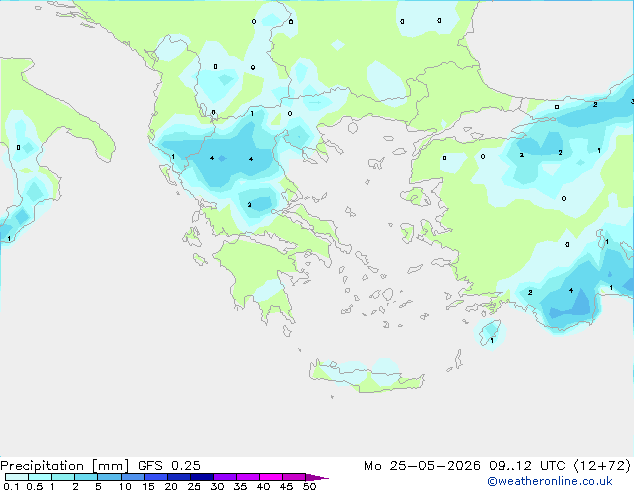This screenshot has height=490, width=634.
Task: Click the 1–2 mm legend color swatch
Action: click(x=63, y=477)
